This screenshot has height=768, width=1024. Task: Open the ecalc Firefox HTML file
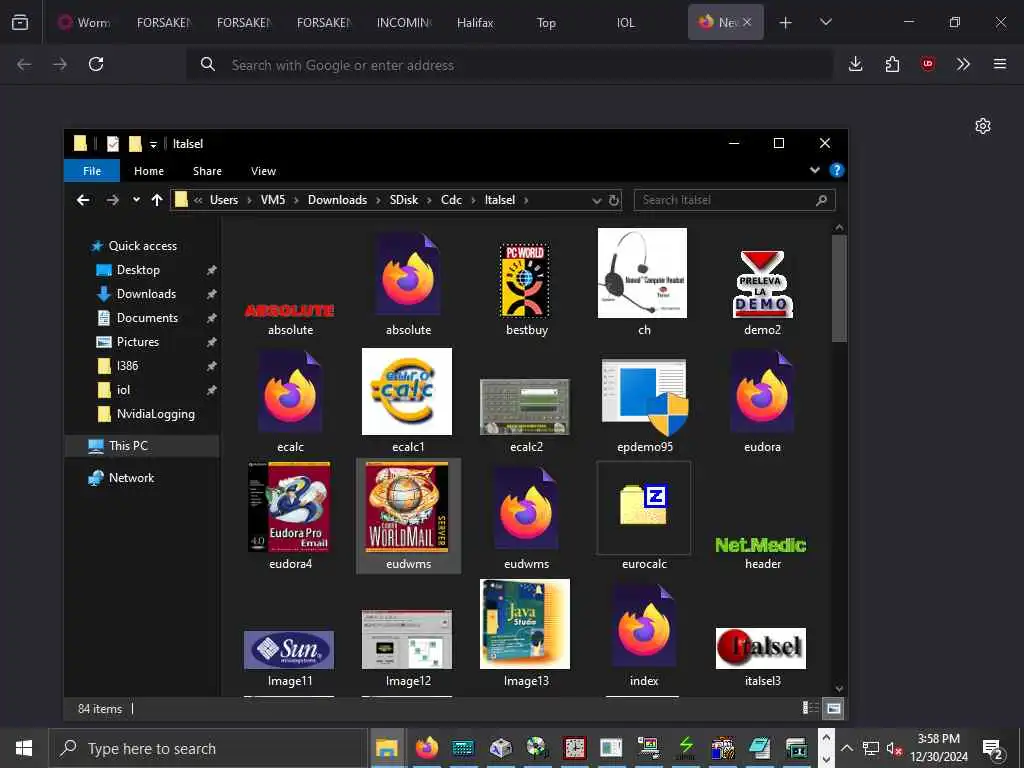[x=290, y=392]
